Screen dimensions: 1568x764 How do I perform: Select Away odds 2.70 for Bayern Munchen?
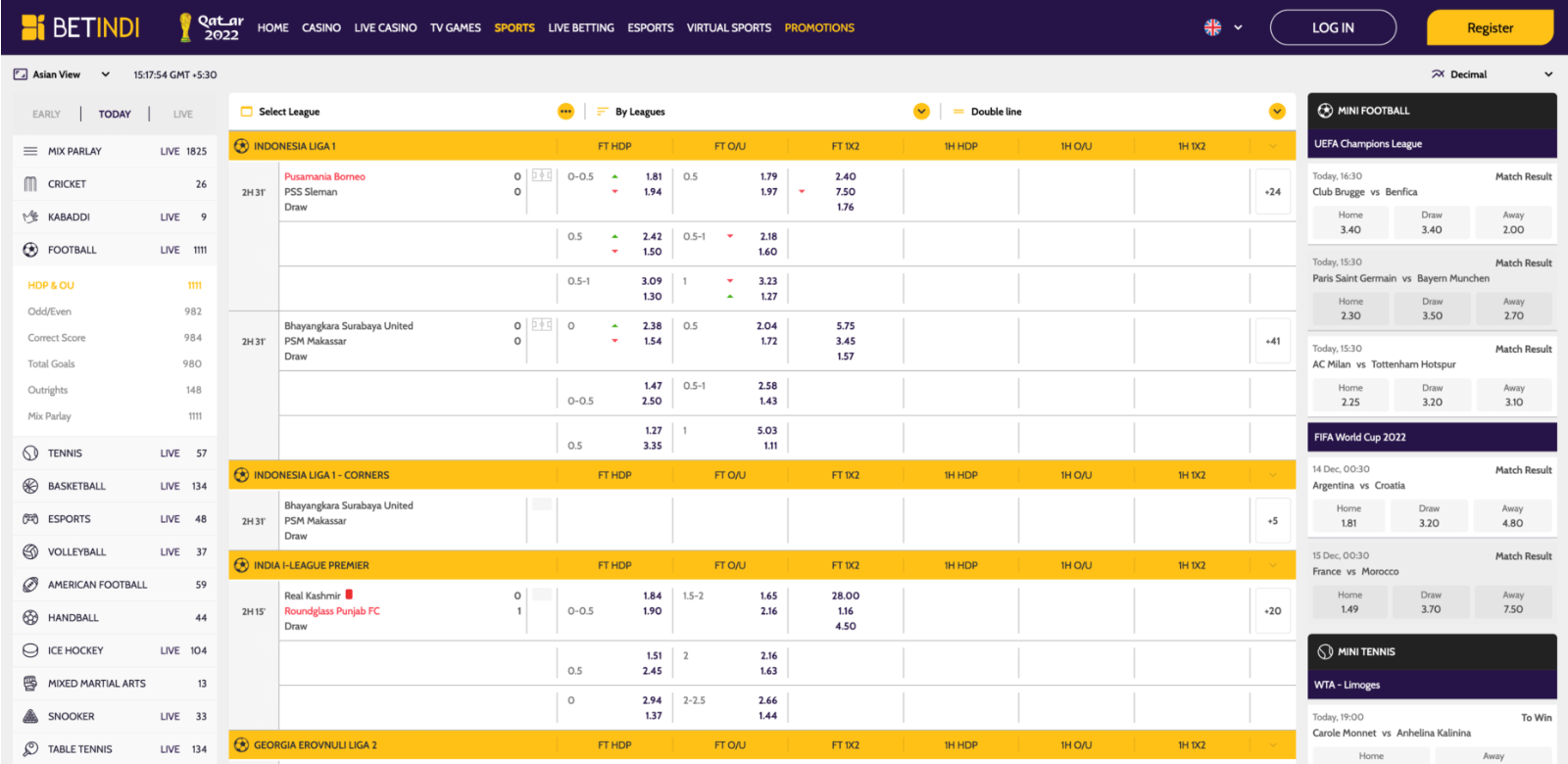[x=1513, y=309]
